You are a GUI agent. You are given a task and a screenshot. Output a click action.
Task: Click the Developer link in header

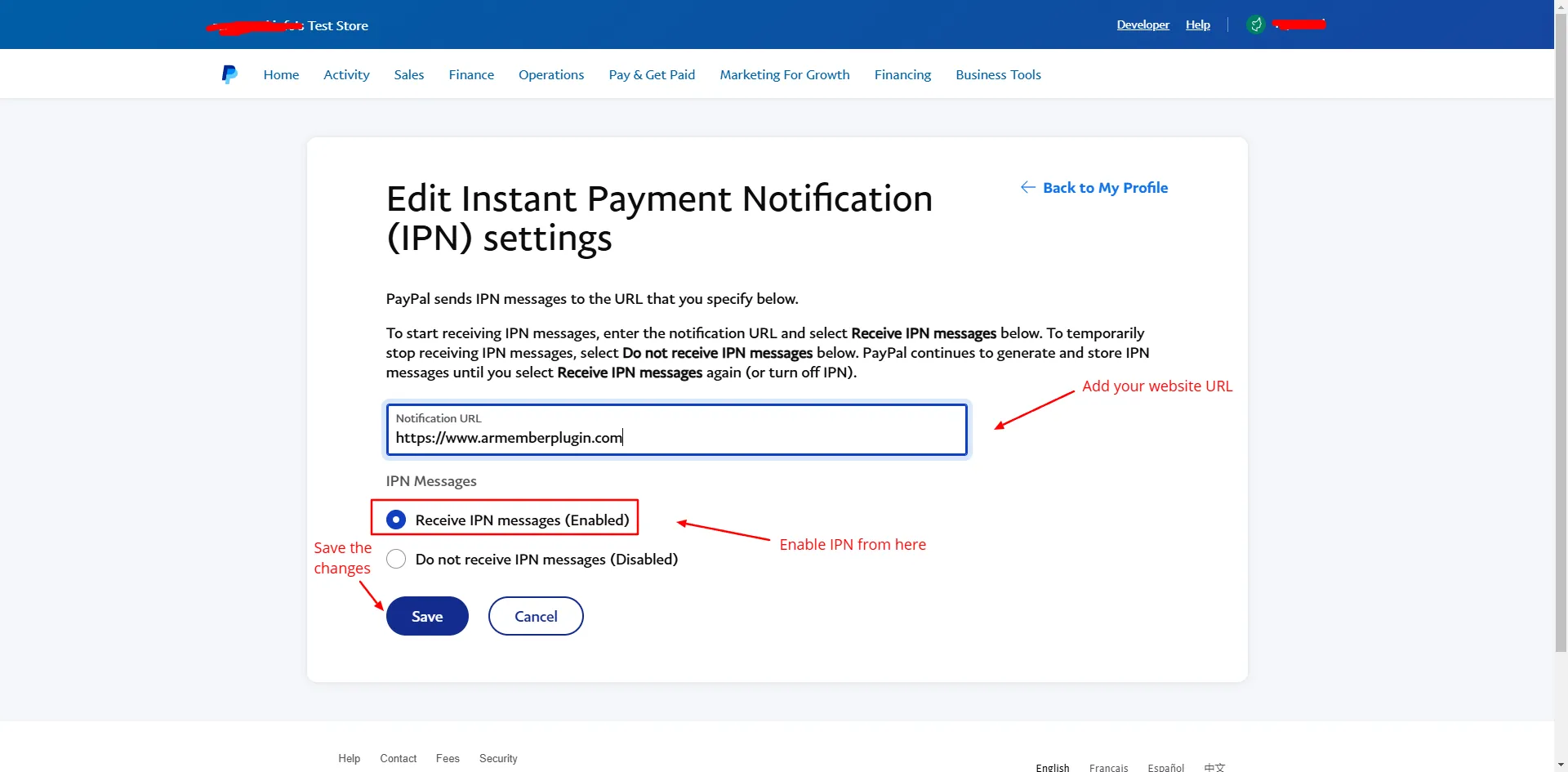click(x=1143, y=25)
